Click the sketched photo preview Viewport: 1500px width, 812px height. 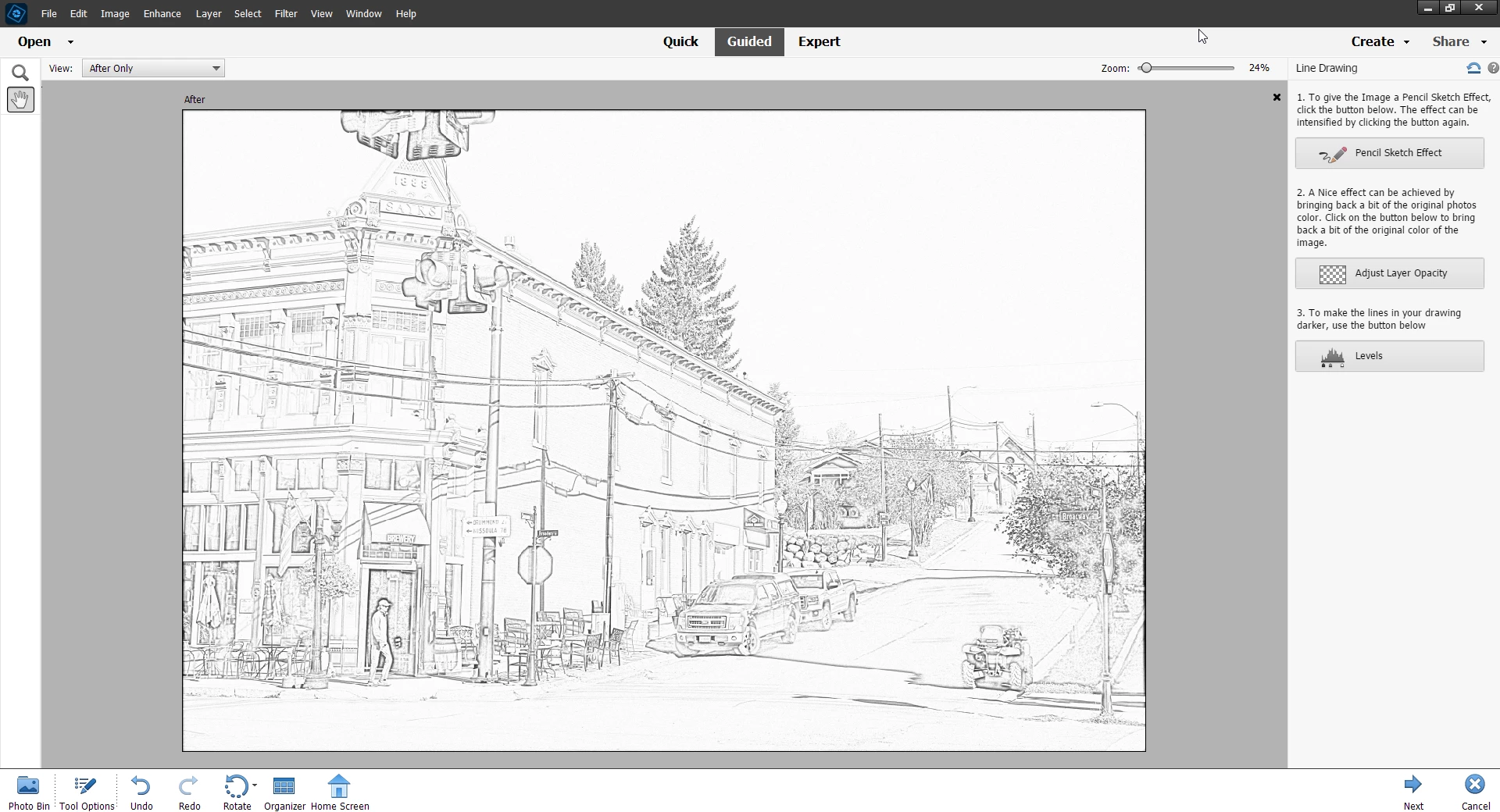(664, 431)
